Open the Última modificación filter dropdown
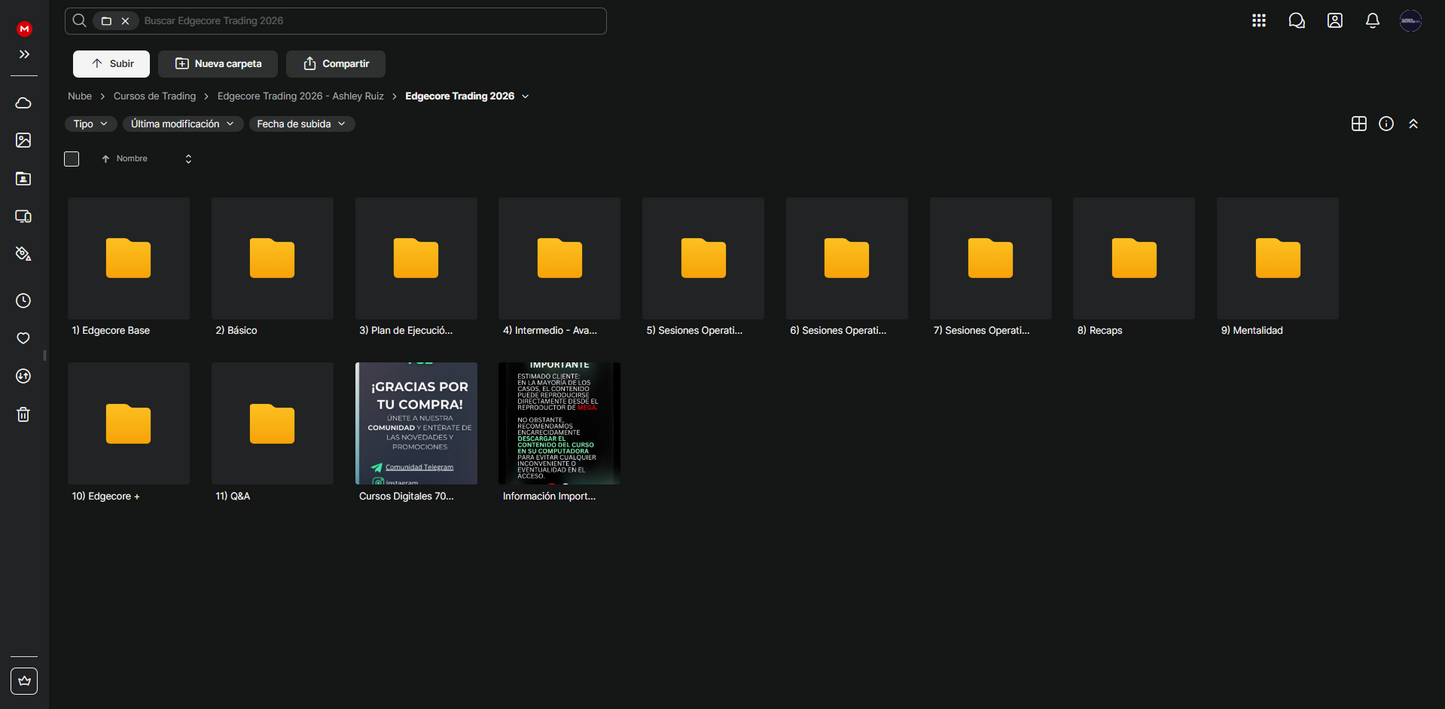The image size is (1445, 709). click(183, 124)
